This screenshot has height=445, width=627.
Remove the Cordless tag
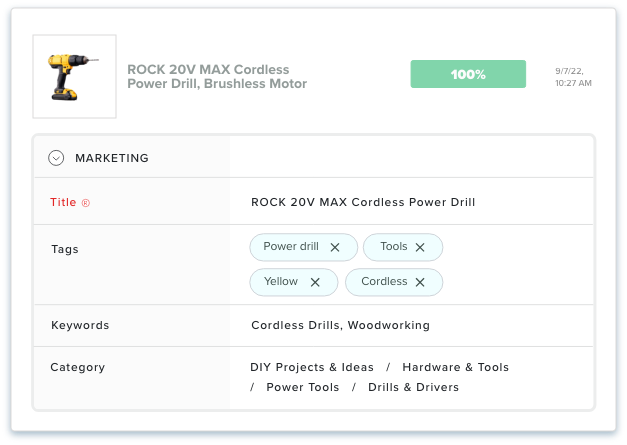pyautogui.click(x=420, y=282)
